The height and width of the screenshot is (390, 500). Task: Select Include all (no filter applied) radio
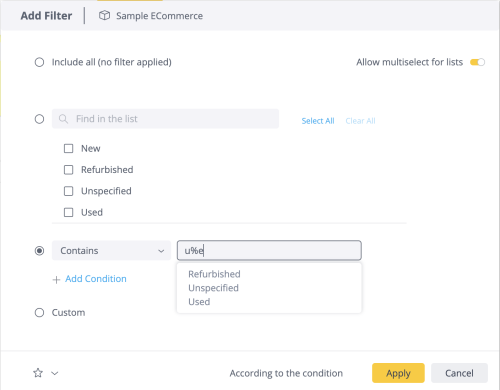[x=39, y=62]
